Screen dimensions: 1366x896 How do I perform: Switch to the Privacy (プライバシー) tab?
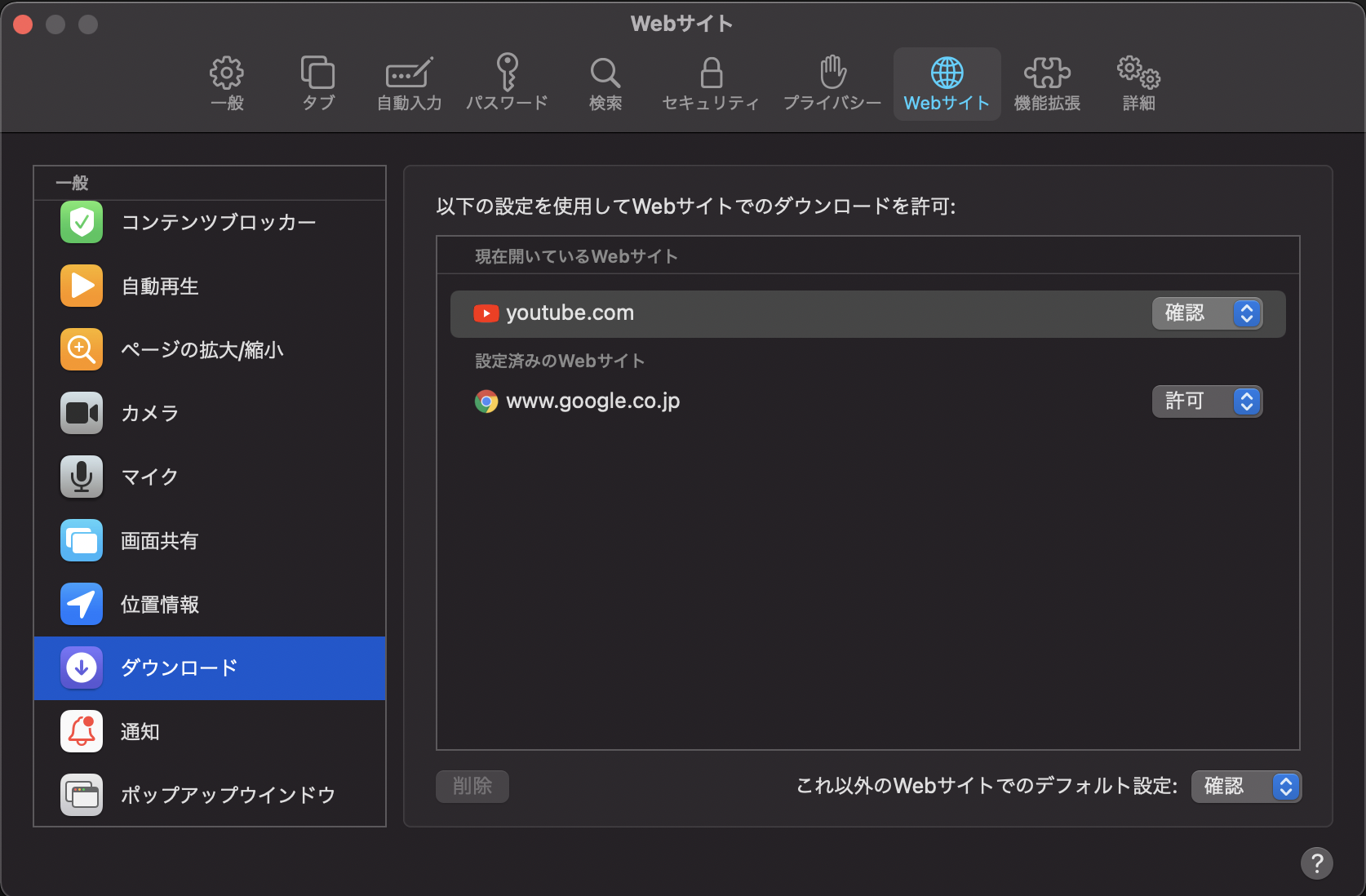point(832,83)
